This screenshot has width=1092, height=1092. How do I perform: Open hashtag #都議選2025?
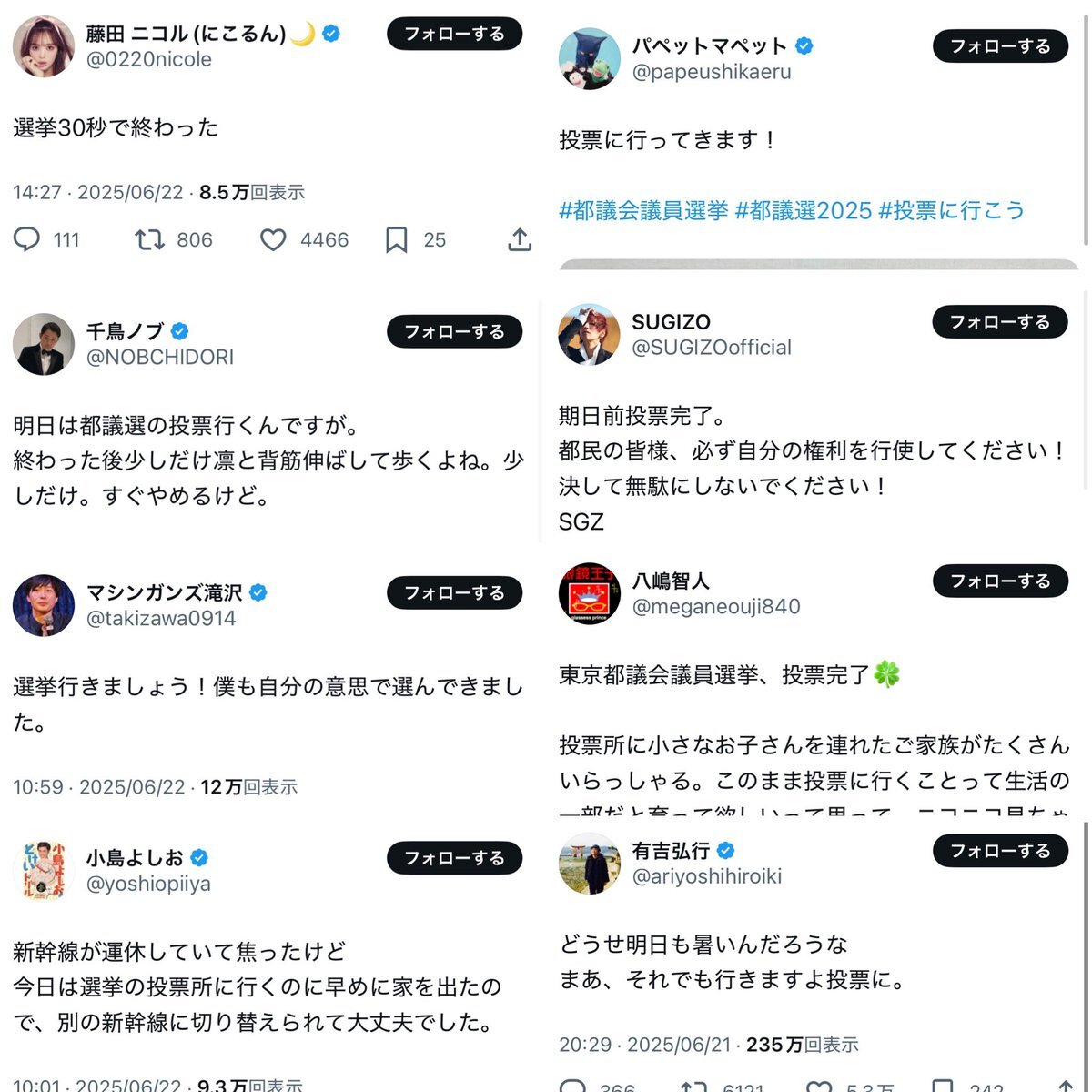(x=804, y=210)
